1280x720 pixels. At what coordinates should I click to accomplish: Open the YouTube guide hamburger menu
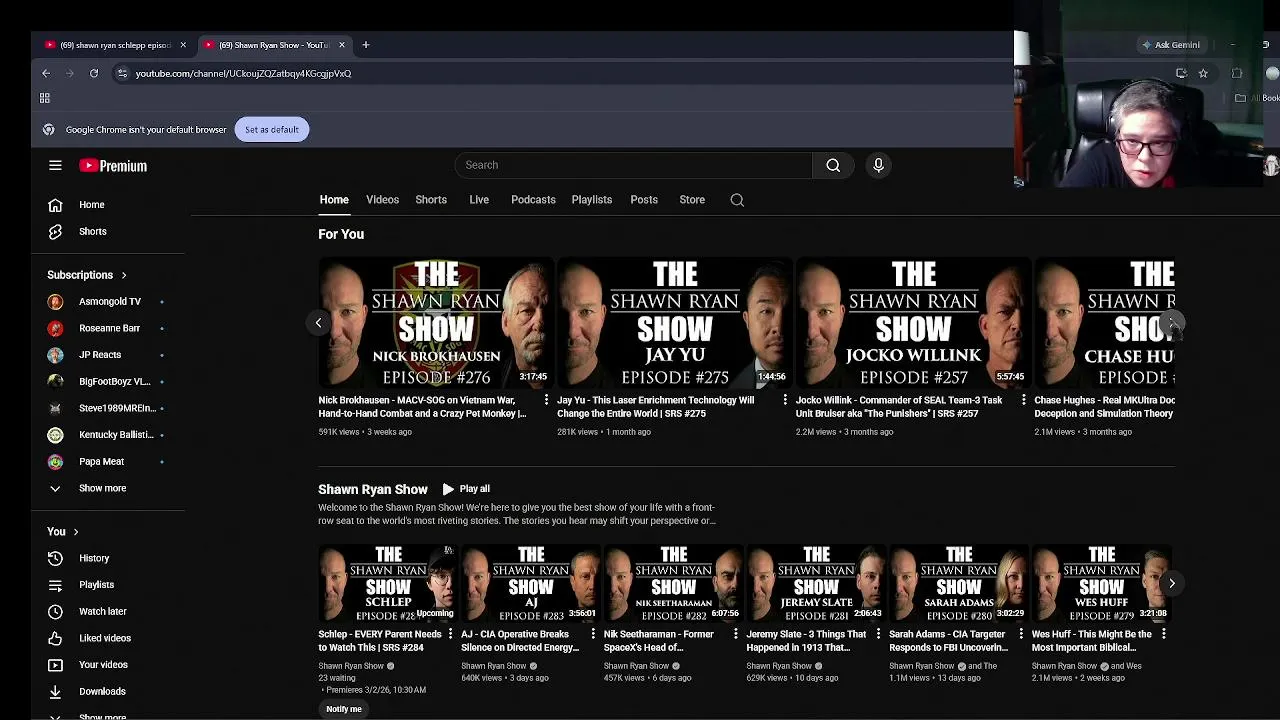click(x=55, y=166)
